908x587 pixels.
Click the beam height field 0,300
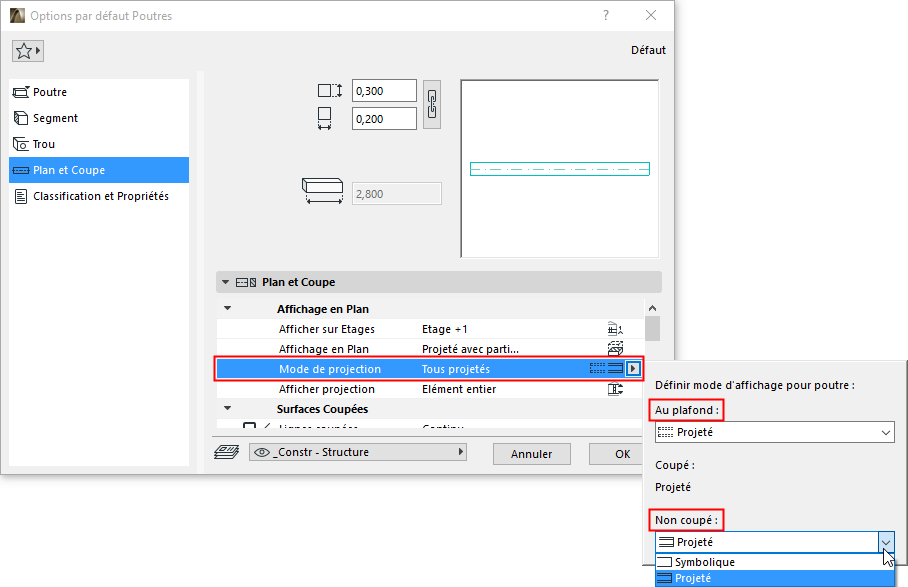click(x=384, y=91)
